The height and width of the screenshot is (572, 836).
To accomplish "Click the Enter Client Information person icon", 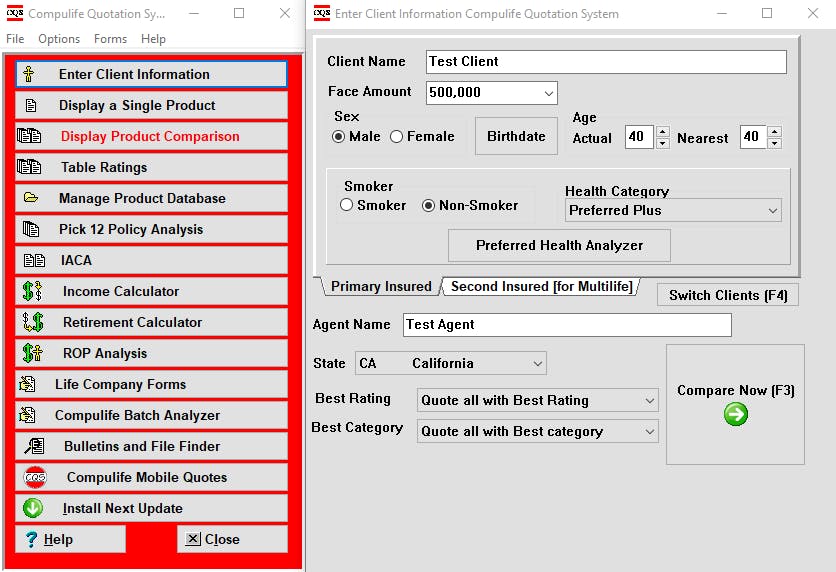I will [29, 74].
